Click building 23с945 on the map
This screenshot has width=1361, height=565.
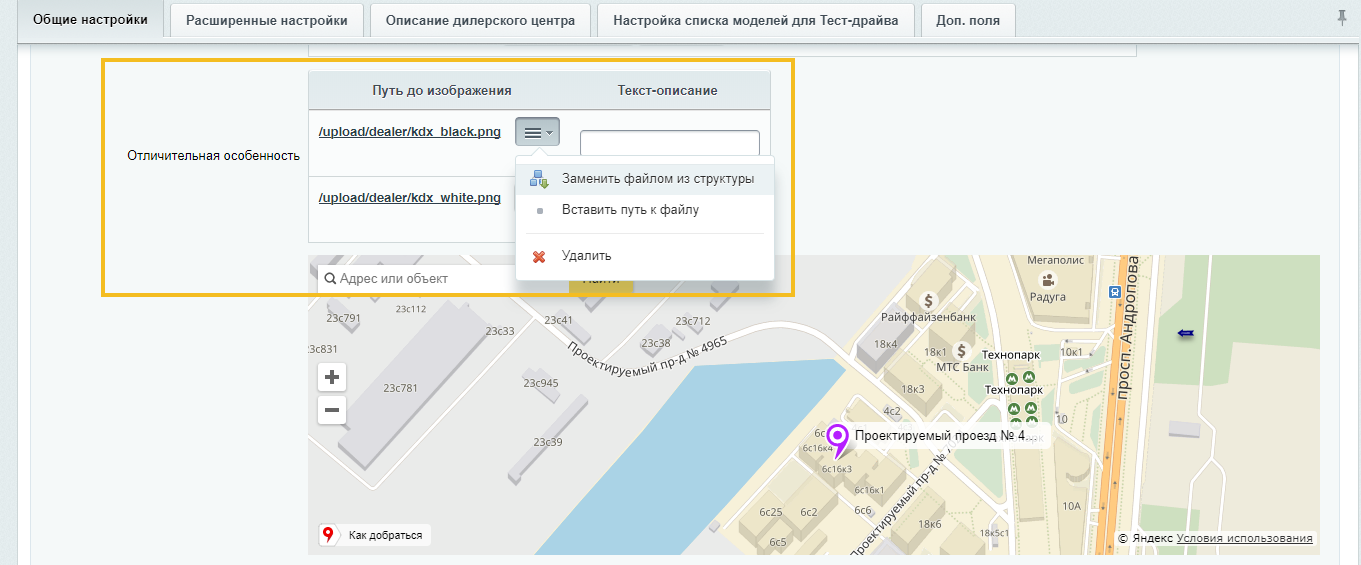click(x=541, y=383)
